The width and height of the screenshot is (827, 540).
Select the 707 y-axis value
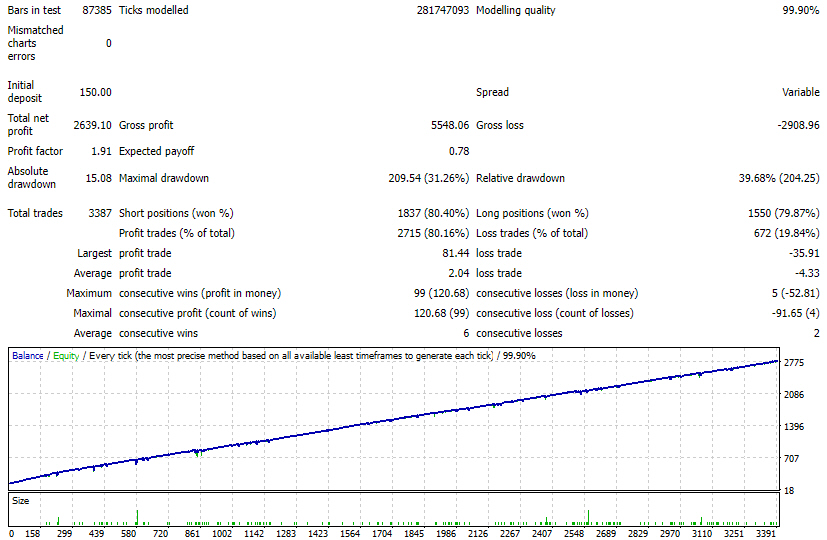coord(792,459)
